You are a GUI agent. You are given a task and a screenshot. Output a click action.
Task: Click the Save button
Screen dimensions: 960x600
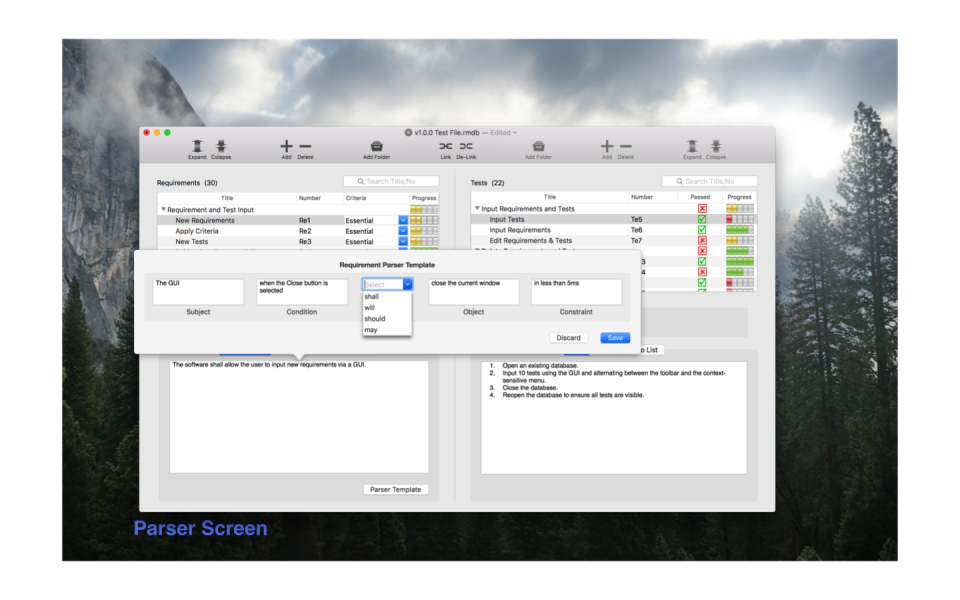(615, 338)
